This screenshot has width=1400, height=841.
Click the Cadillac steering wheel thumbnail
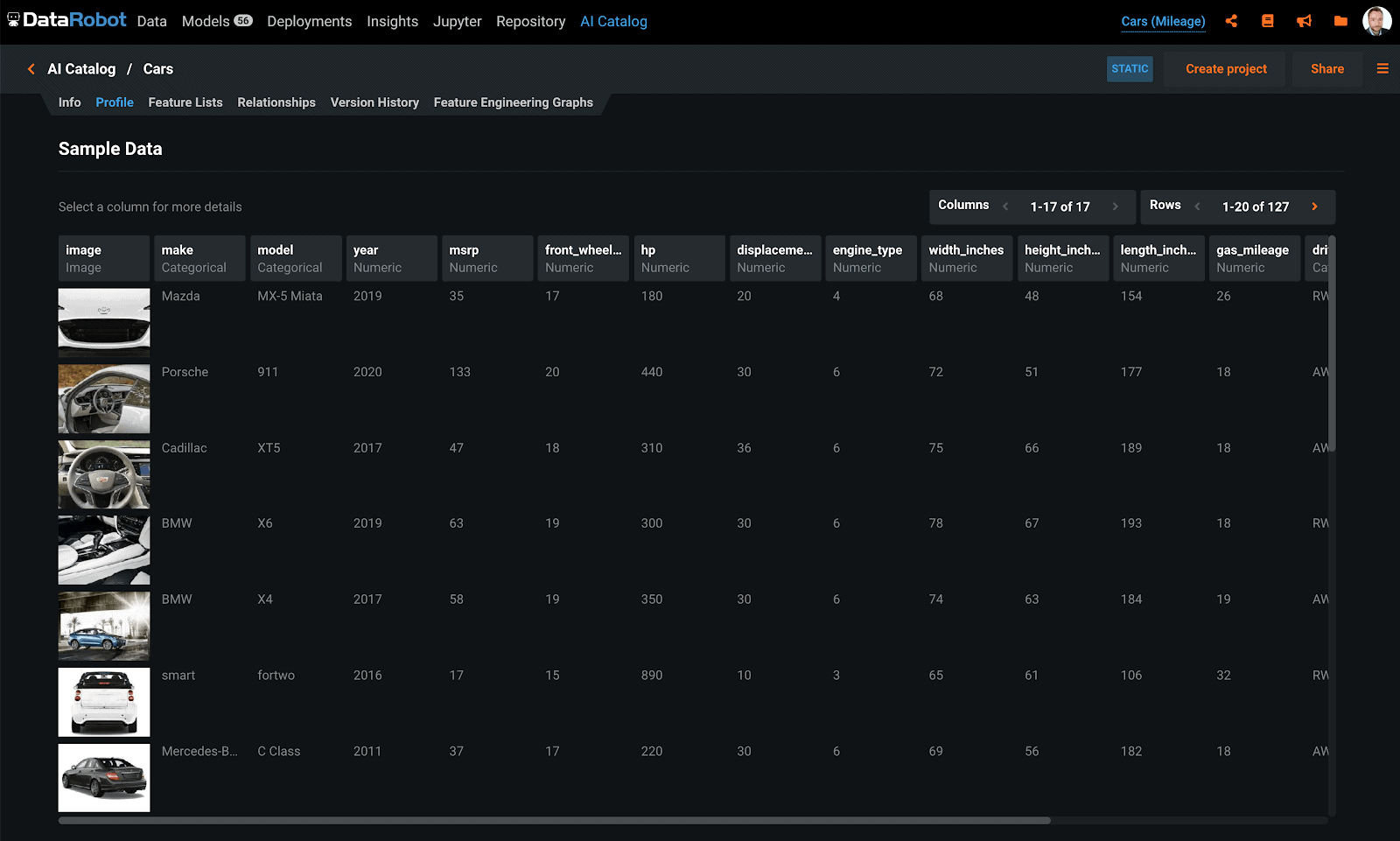pos(104,474)
